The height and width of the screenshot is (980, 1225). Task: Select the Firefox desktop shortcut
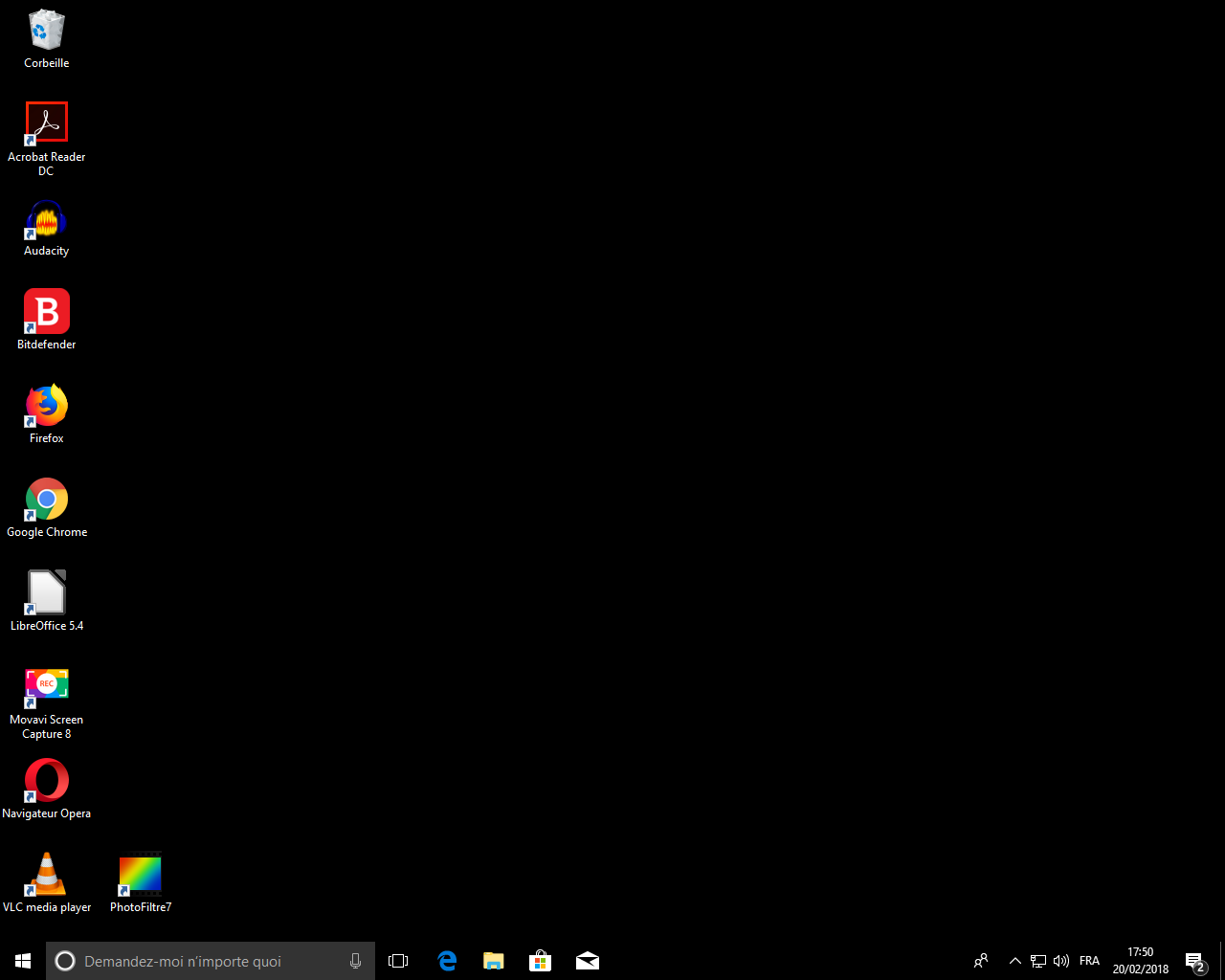pos(46,413)
